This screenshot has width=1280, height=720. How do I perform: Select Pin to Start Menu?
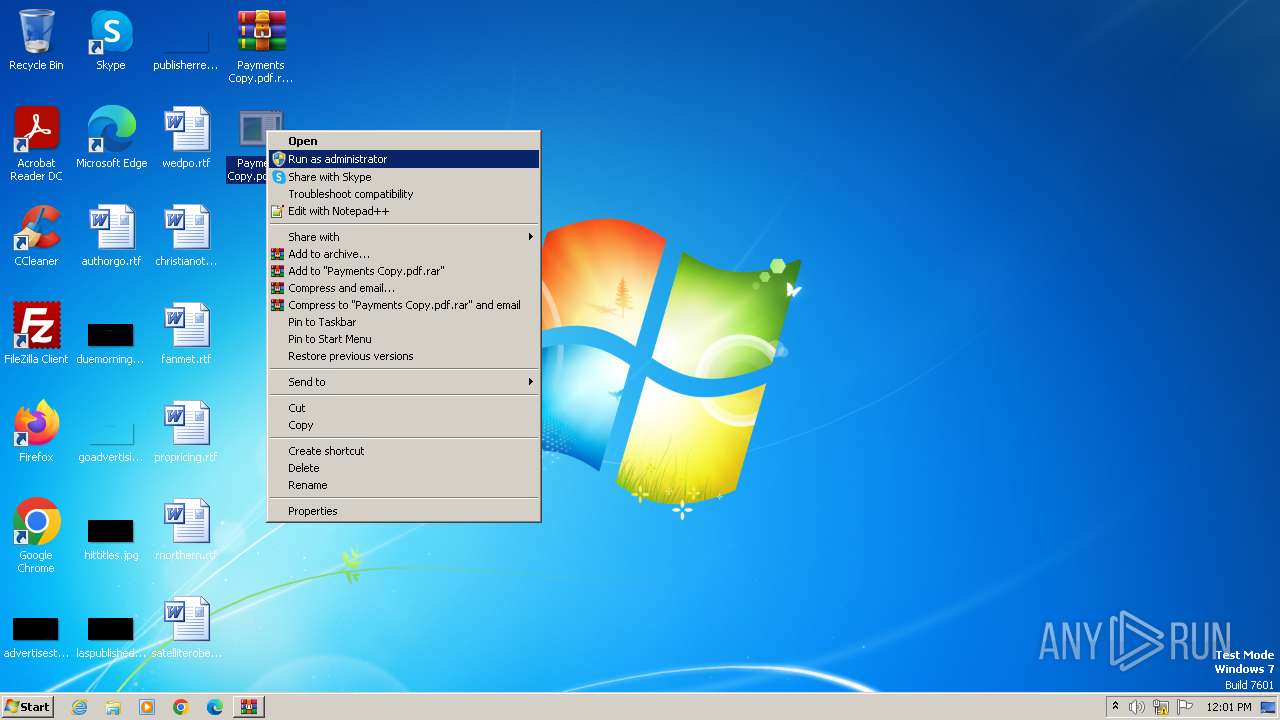point(404,339)
